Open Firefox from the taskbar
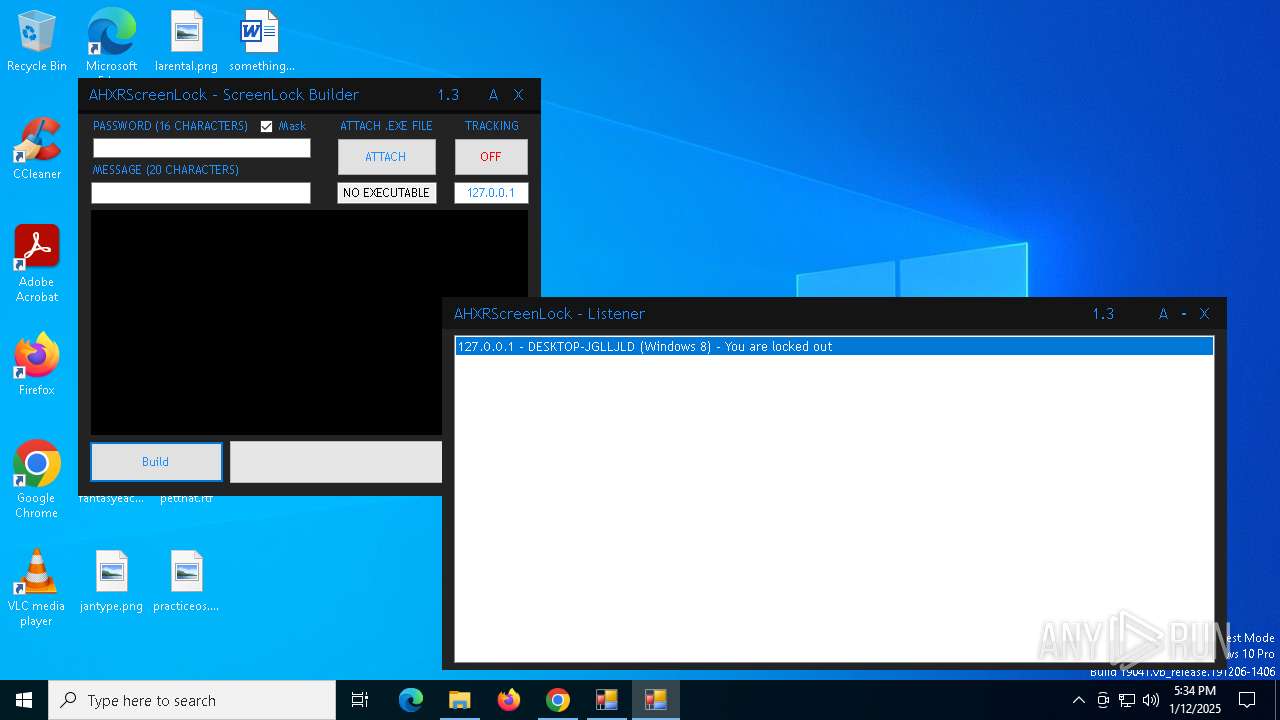This screenshot has height=720, width=1280. 509,700
